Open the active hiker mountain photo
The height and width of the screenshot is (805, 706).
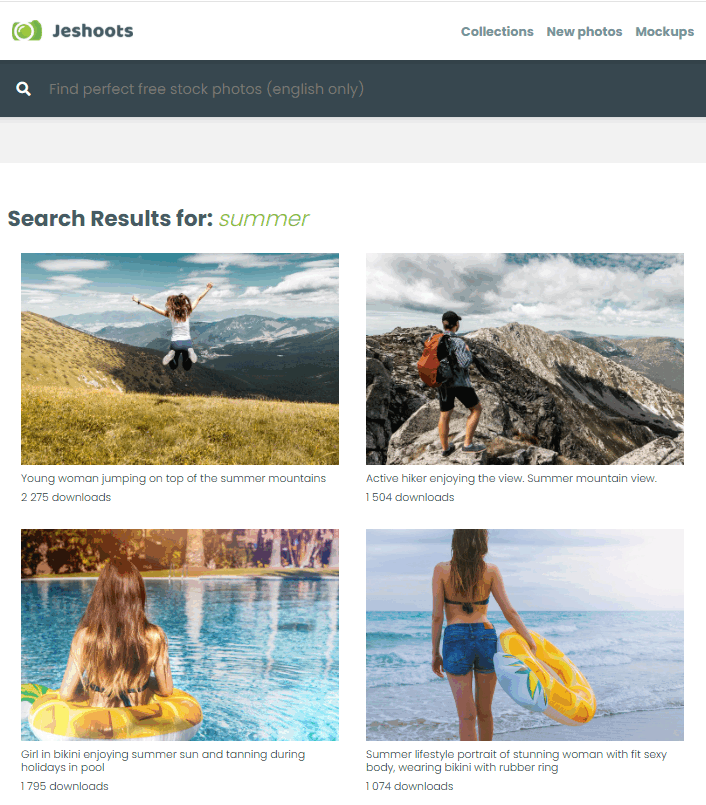[525, 359]
